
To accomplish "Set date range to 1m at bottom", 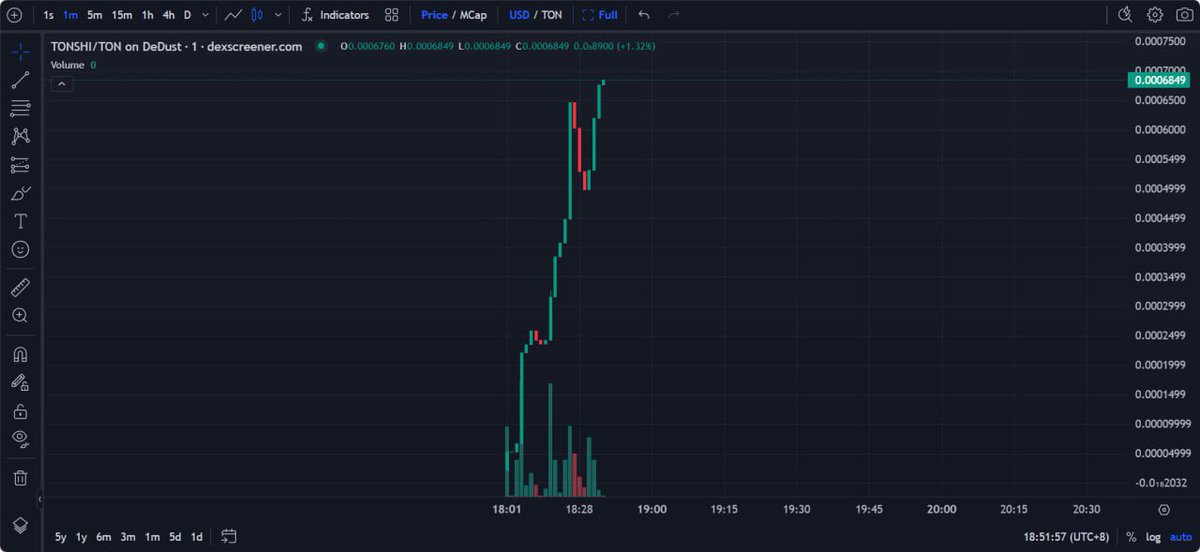I will 152,537.
